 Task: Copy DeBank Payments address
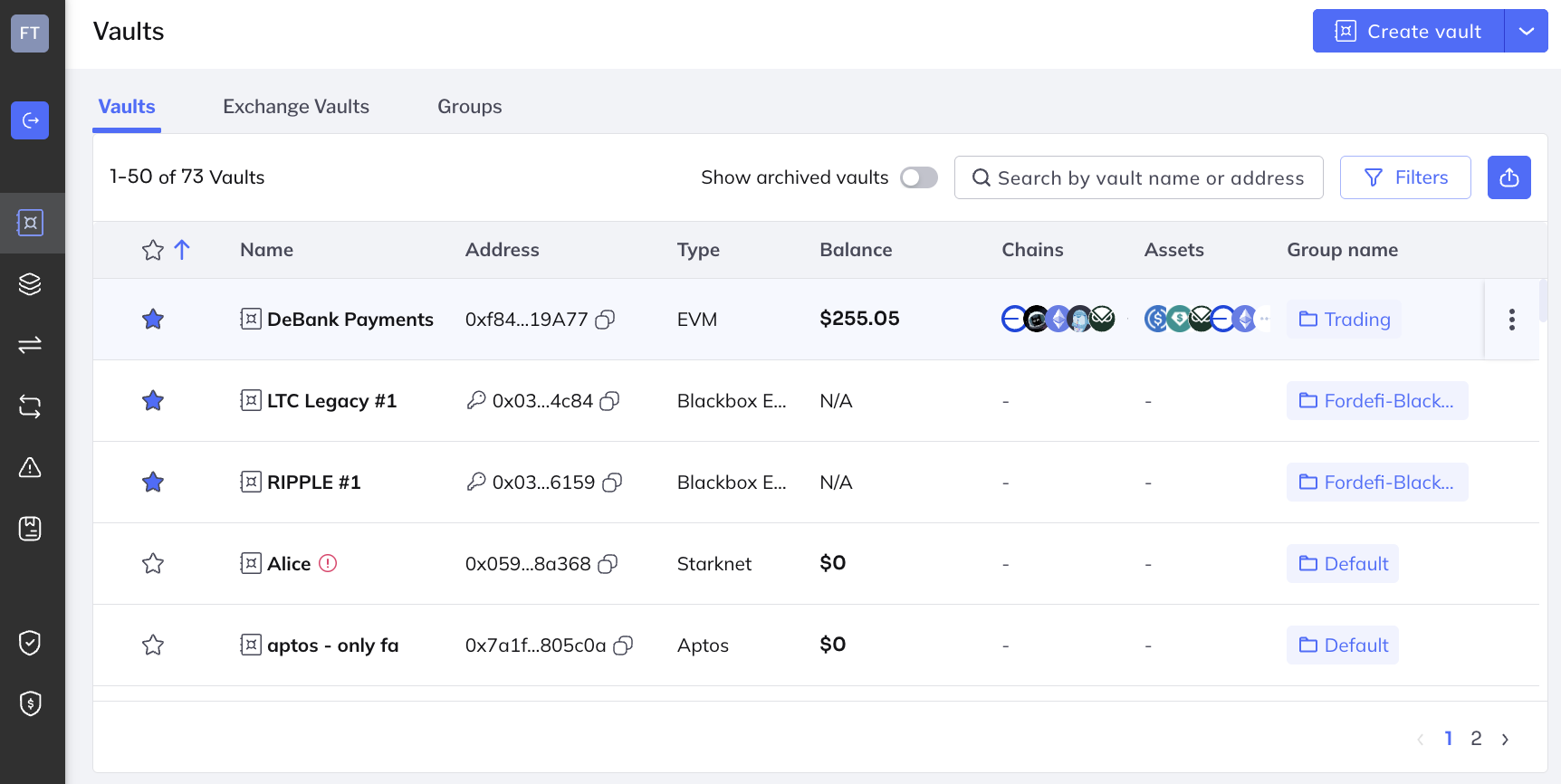coord(605,320)
